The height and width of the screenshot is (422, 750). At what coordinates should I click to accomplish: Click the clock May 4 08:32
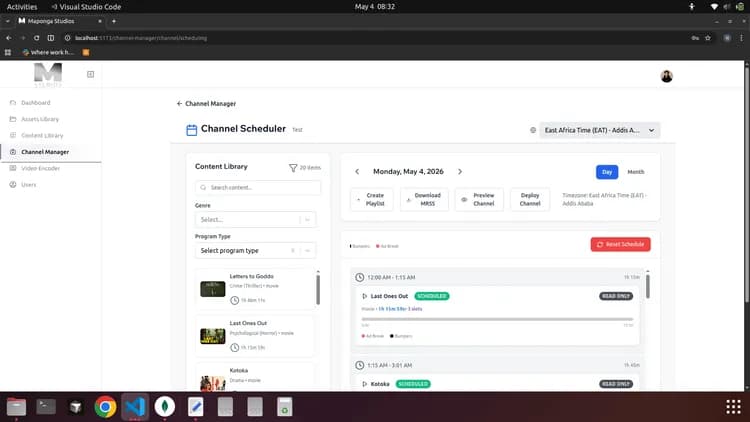(x=375, y=7)
